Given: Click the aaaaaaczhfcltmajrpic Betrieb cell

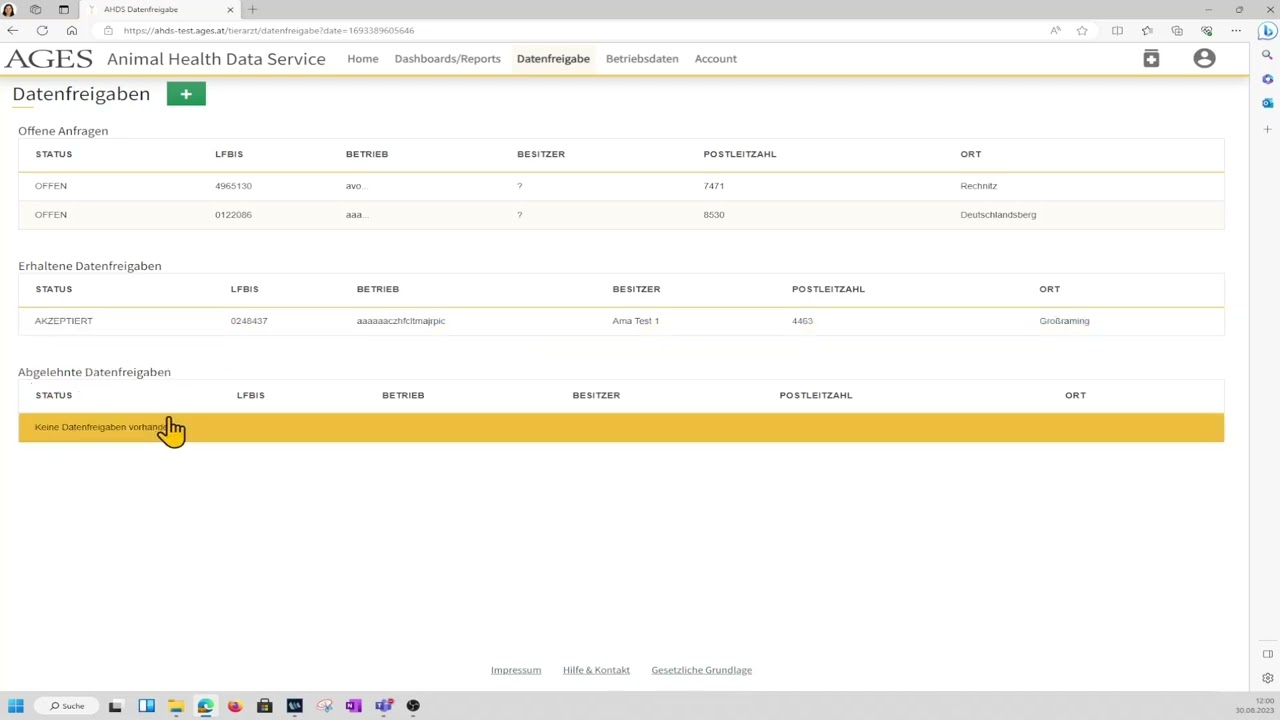Looking at the screenshot, I should point(401,321).
